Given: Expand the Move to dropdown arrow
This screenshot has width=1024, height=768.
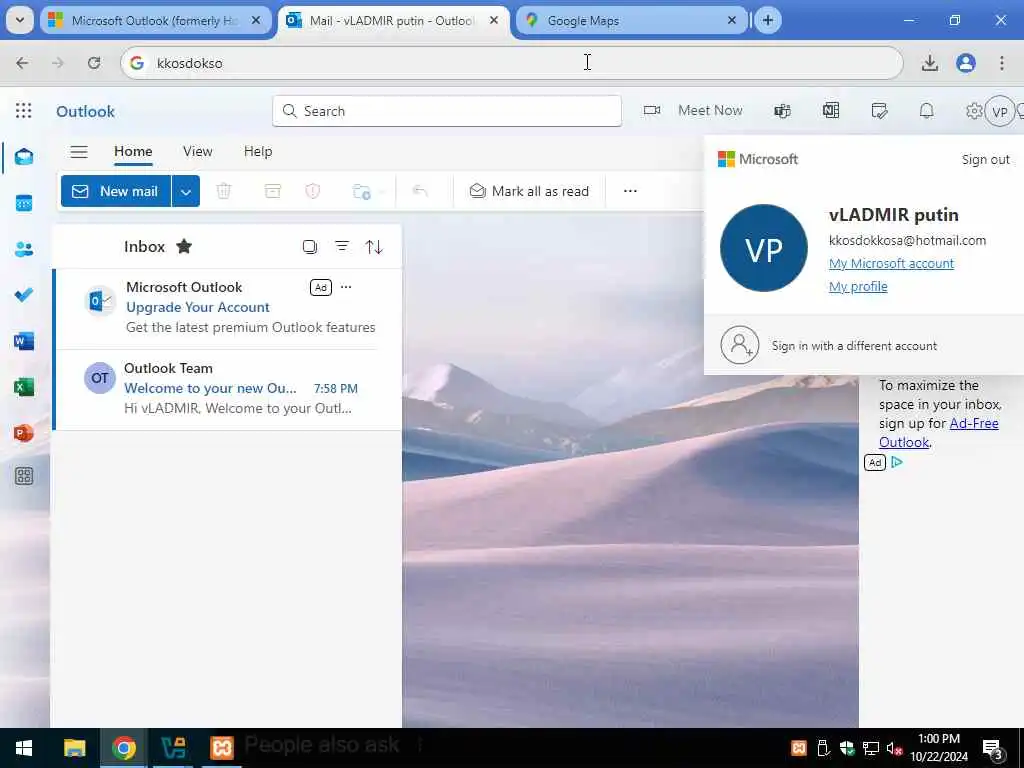Looking at the screenshot, I should (x=382, y=192).
